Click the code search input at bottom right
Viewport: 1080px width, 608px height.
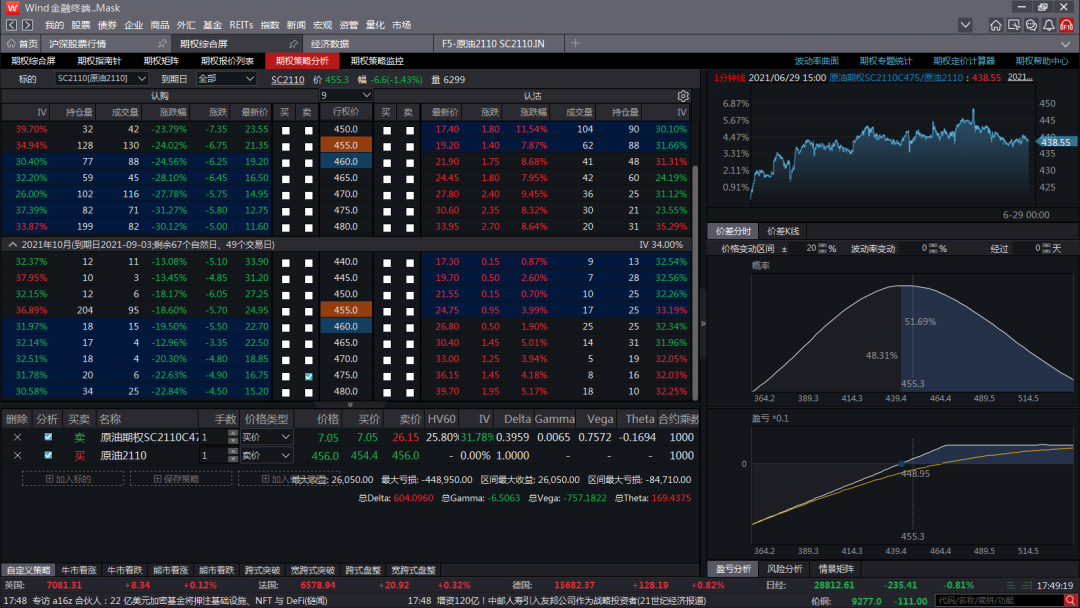998,601
